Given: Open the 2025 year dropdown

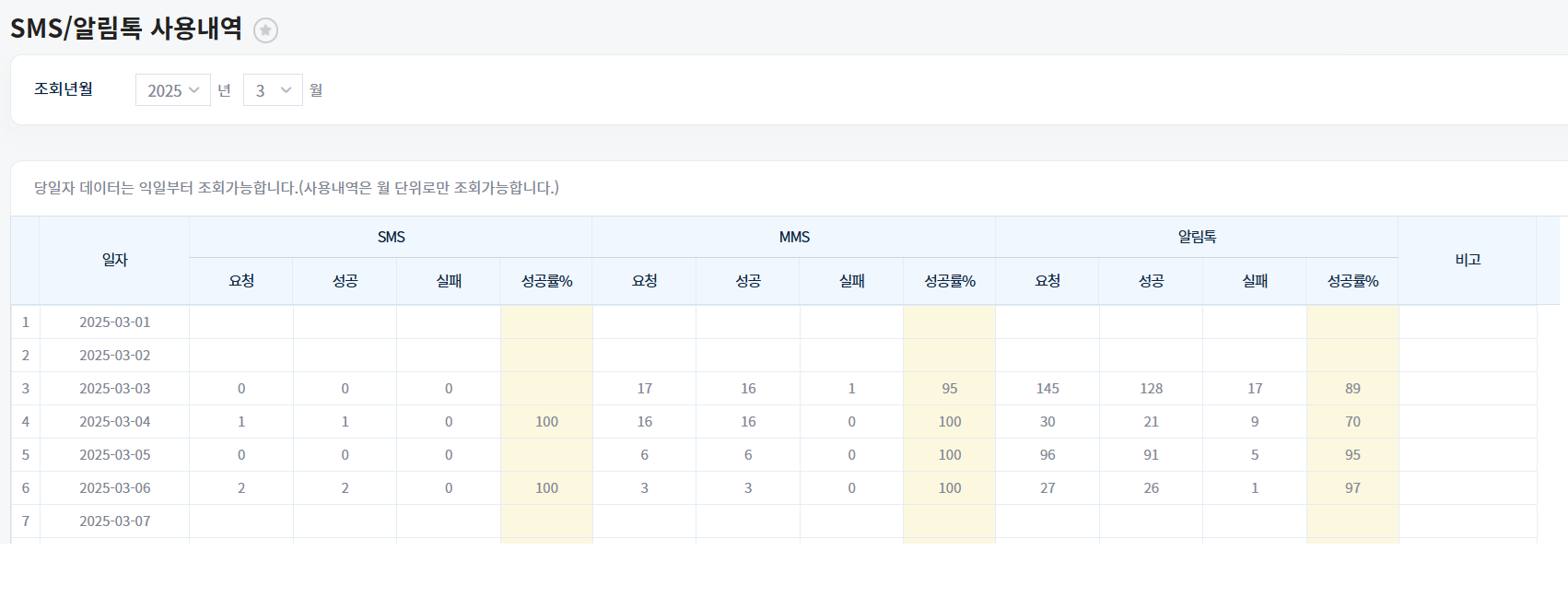Looking at the screenshot, I should (x=173, y=90).
